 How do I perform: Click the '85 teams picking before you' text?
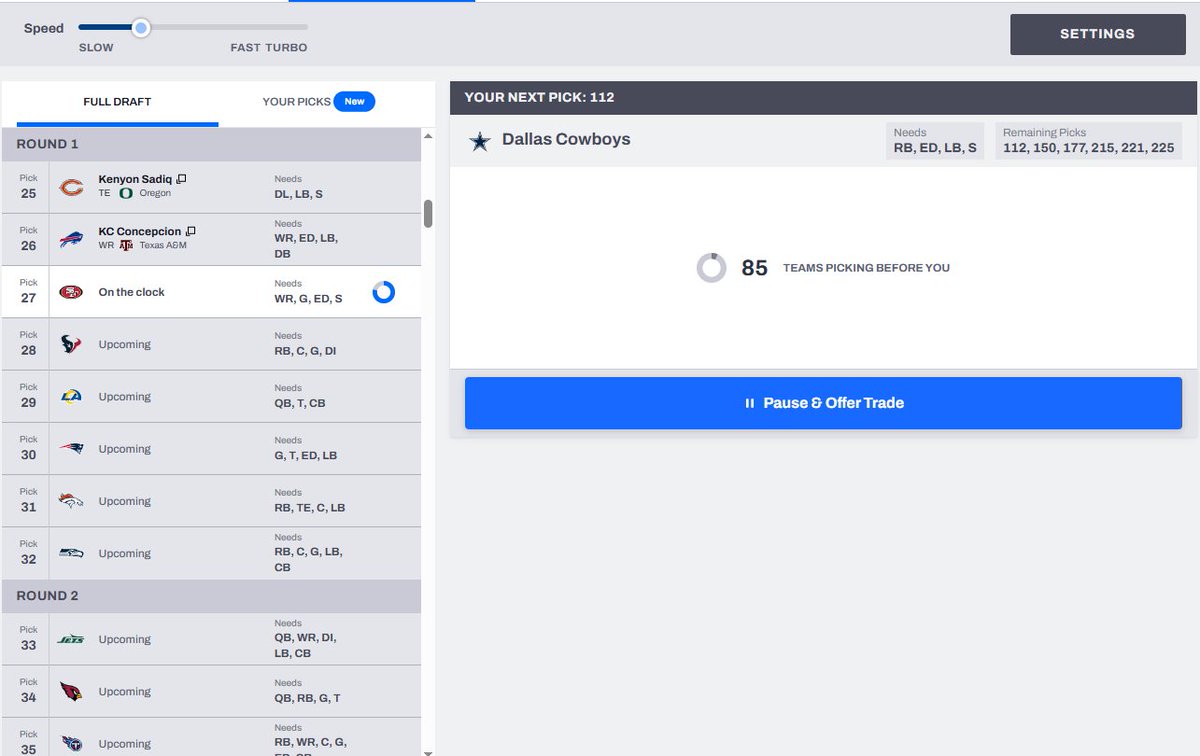click(845, 268)
